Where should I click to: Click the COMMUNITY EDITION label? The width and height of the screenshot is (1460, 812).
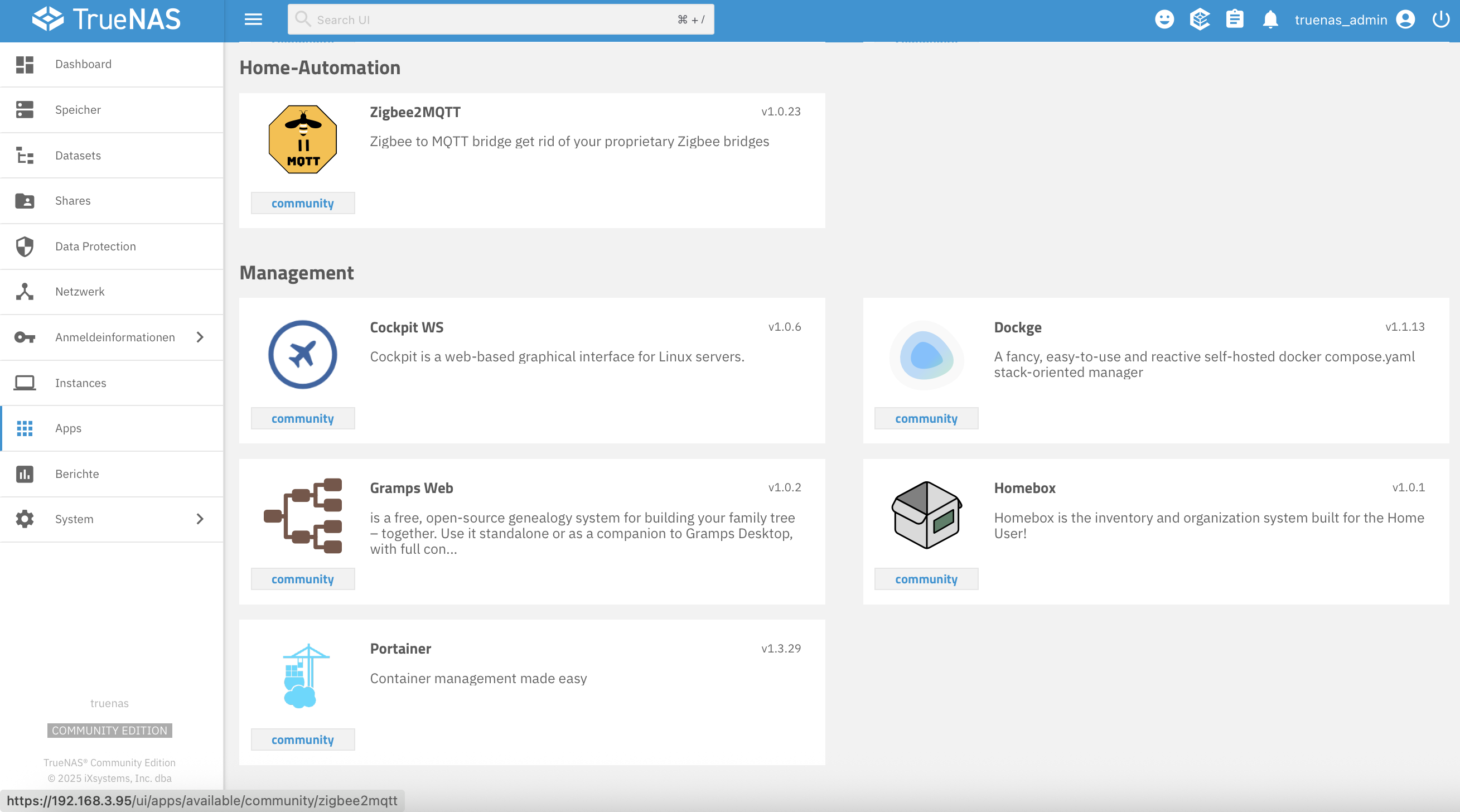click(109, 731)
